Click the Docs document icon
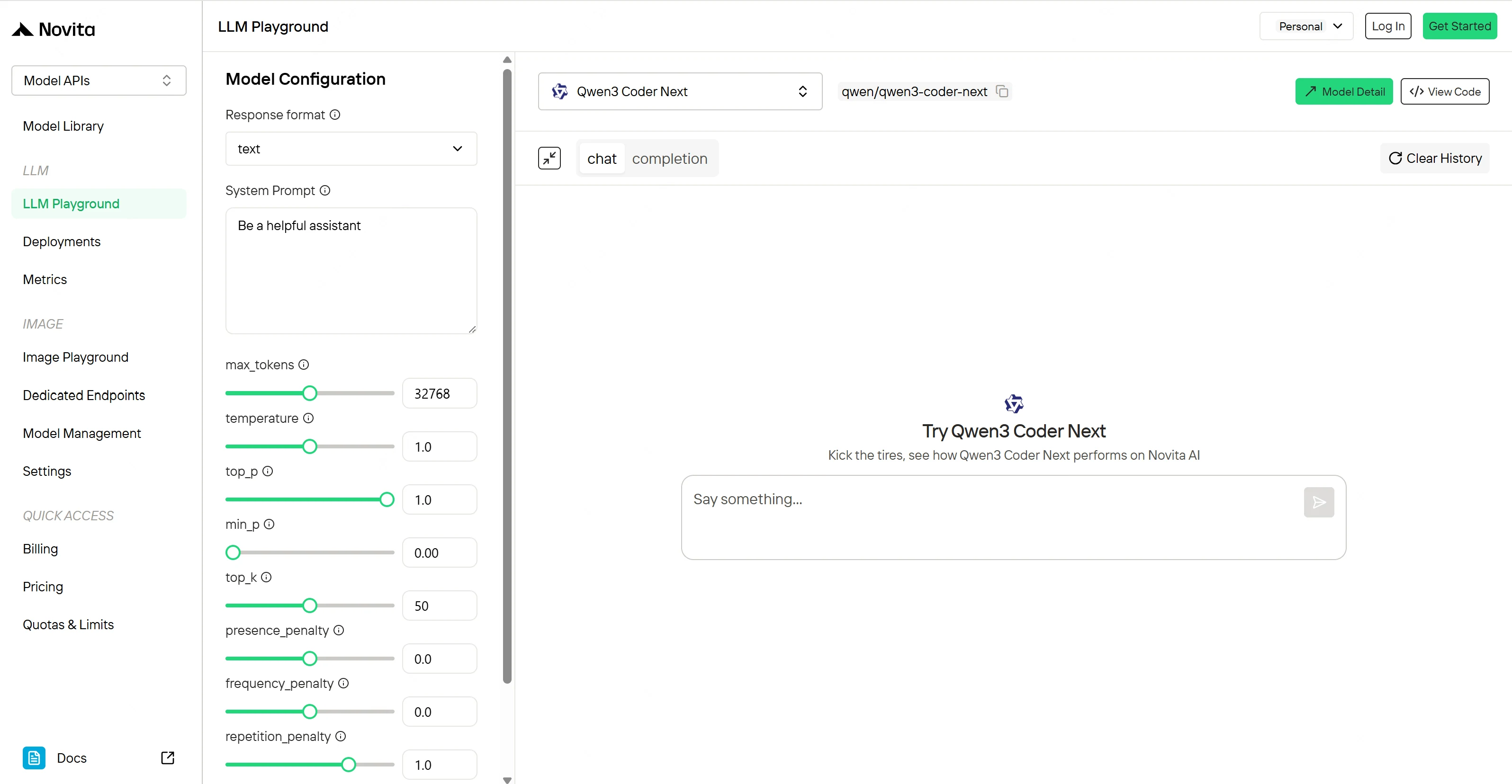This screenshot has height=784, width=1512. click(34, 757)
